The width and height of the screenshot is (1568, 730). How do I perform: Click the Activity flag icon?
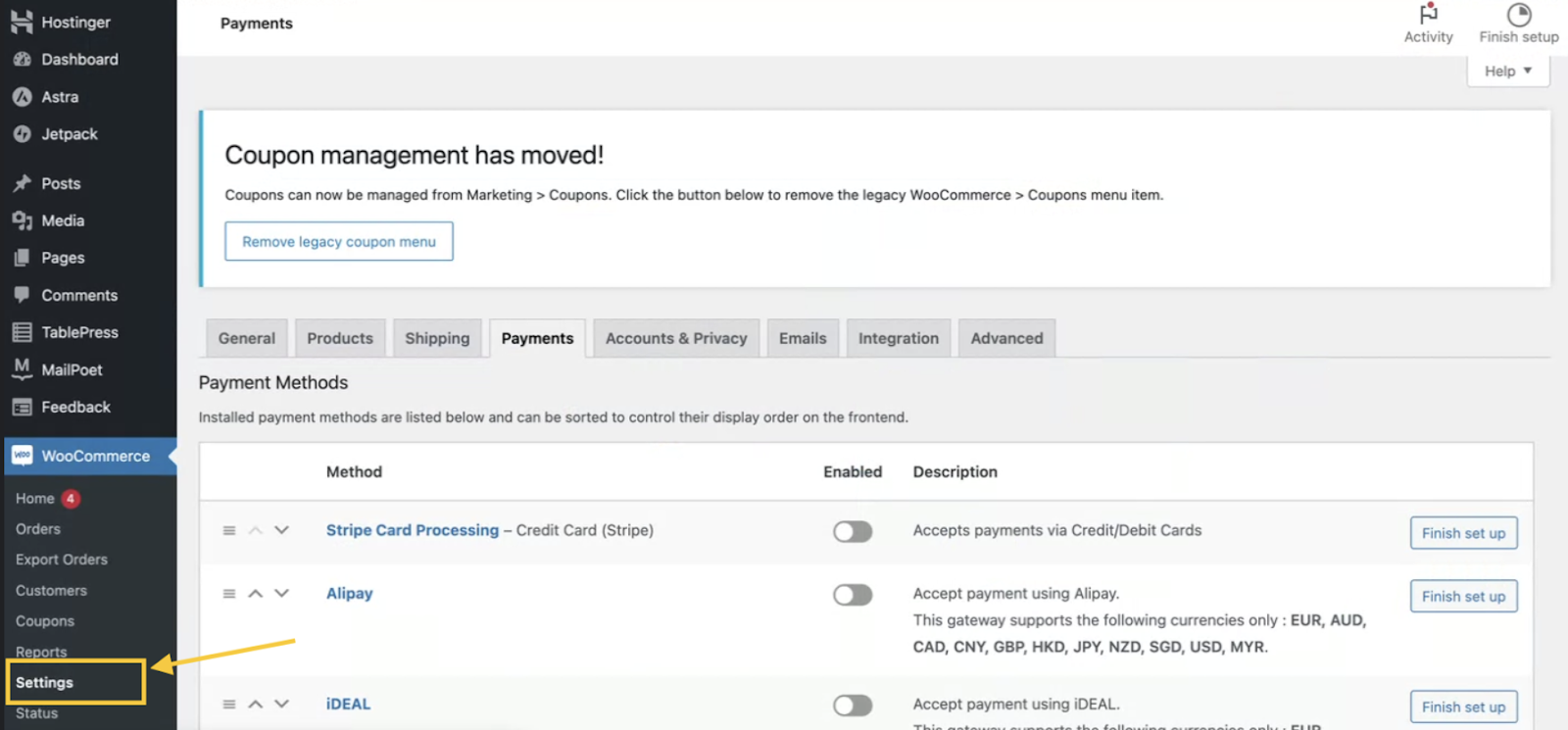coord(1428,14)
